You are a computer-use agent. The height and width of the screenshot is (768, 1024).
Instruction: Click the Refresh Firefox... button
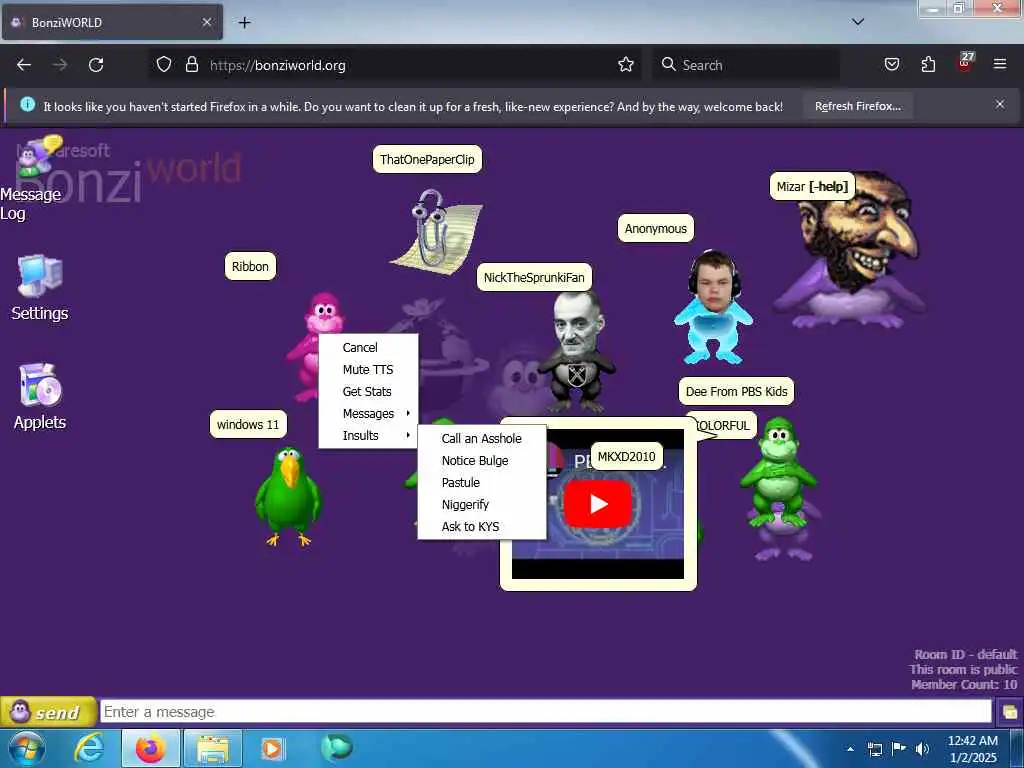[857, 106]
